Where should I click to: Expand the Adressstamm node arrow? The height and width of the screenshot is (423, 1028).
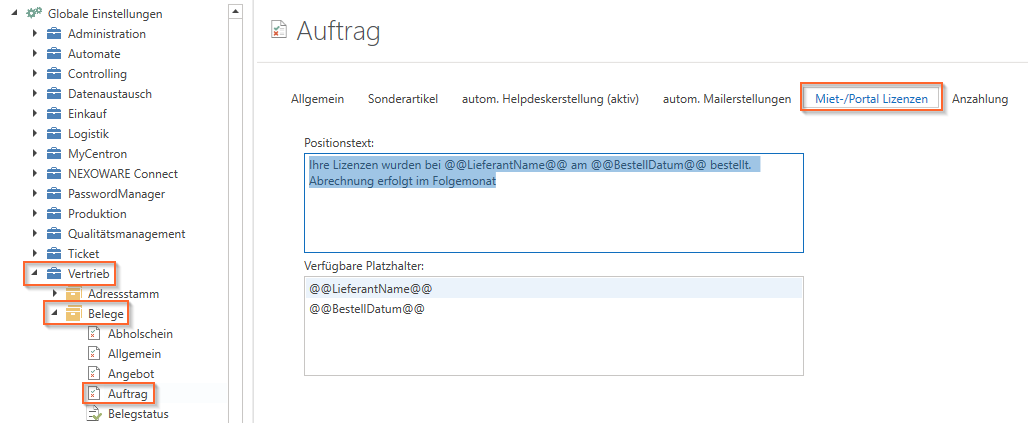coord(55,294)
